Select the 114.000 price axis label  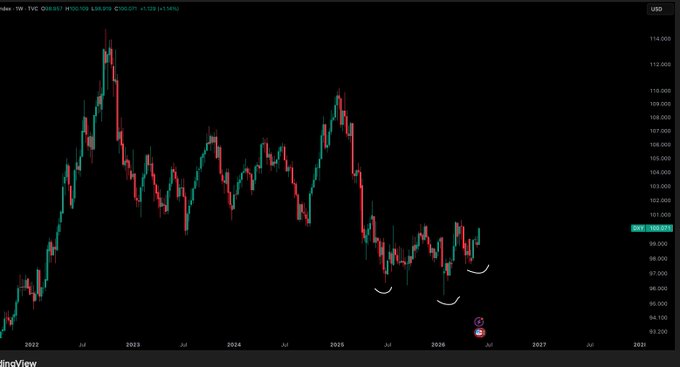coord(660,39)
